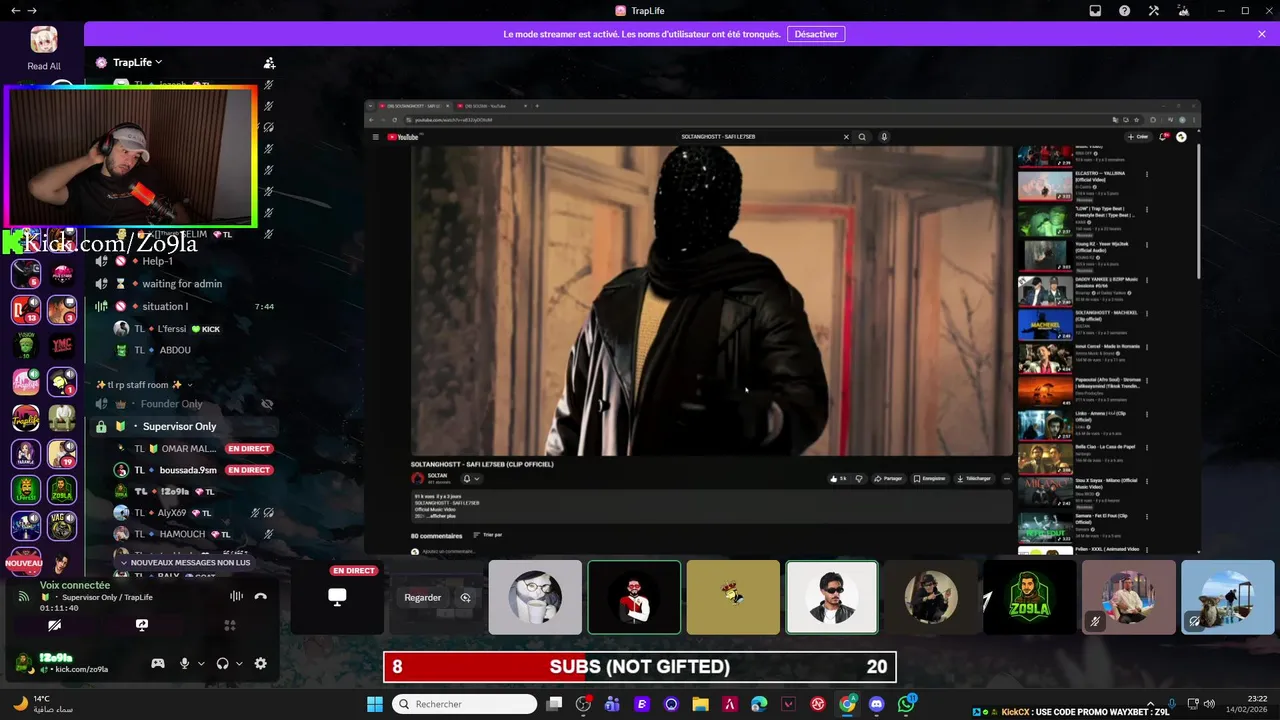Open the ZO9LA server in the server list
The height and width of the screenshot is (720, 1280).
[62, 490]
